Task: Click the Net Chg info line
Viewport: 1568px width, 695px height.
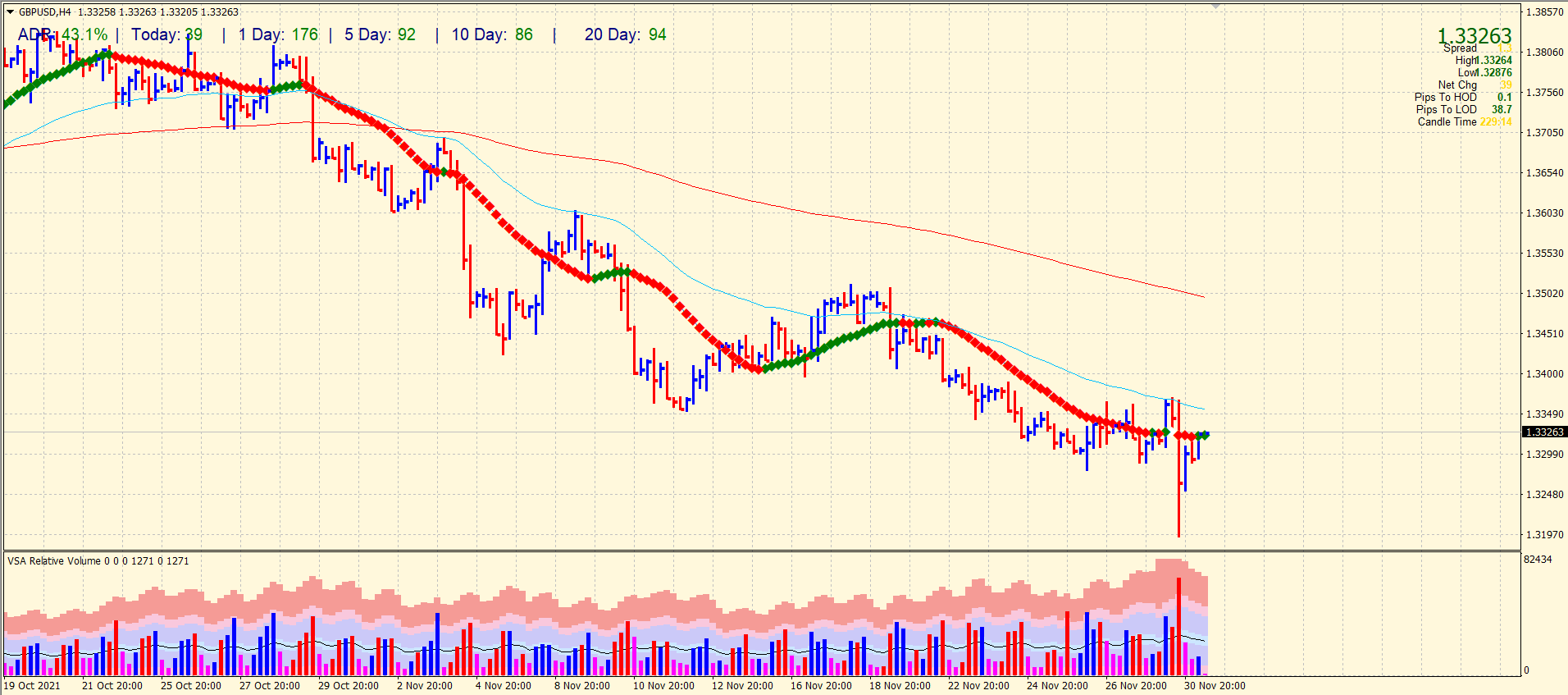Action: click(1475, 85)
